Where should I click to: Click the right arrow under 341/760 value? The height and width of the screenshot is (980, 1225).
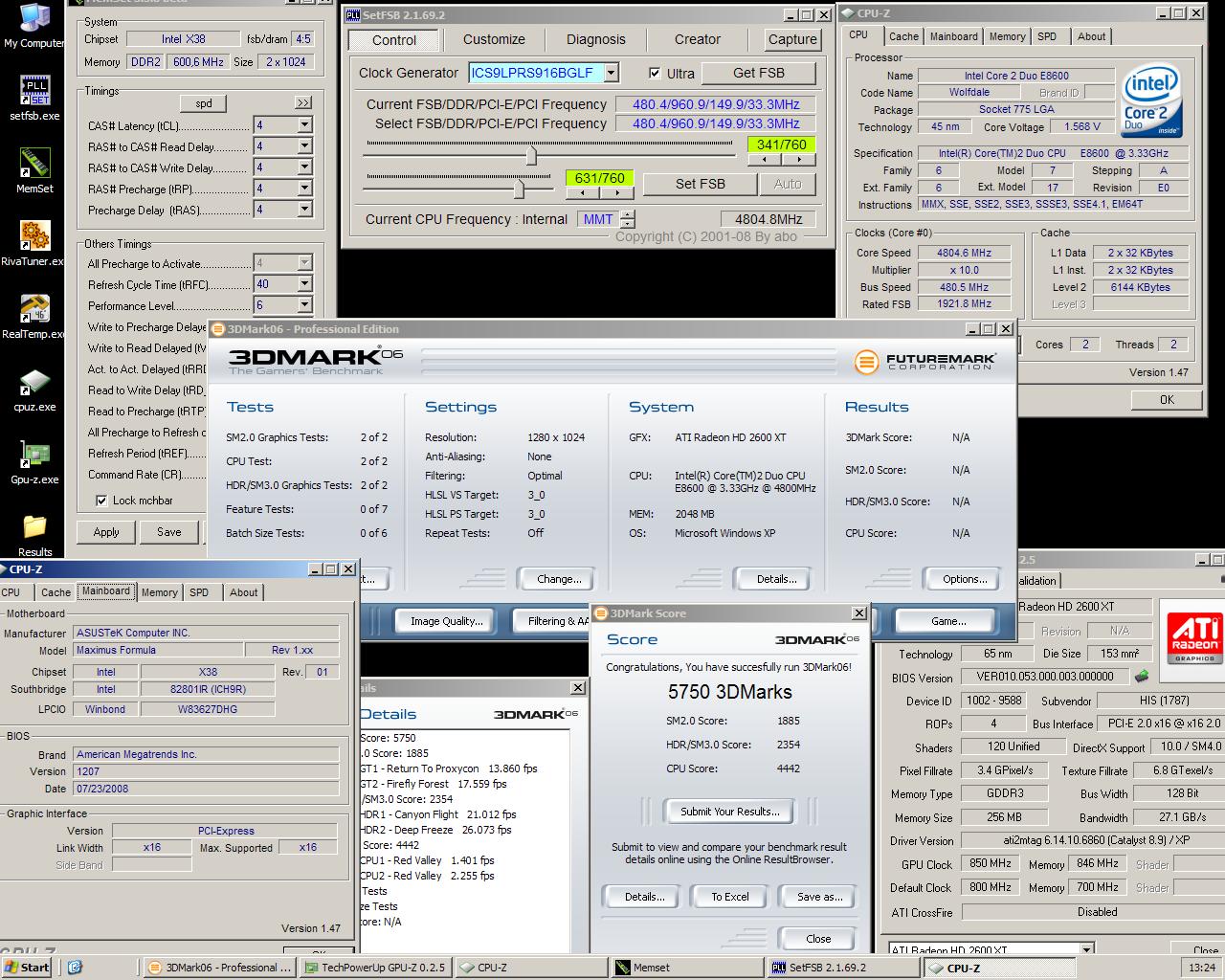click(796, 160)
